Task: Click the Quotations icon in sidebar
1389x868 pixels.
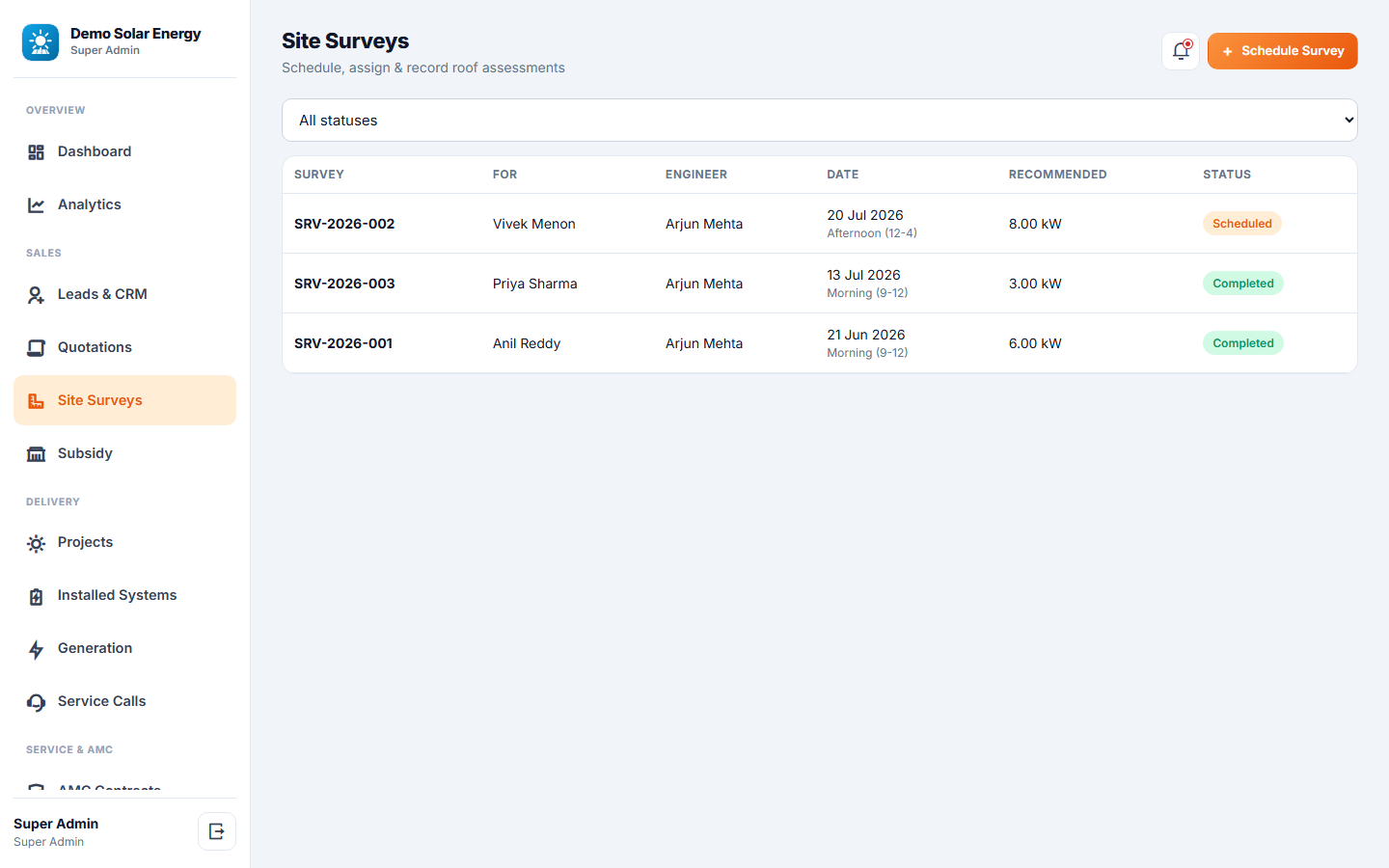Action: (x=36, y=348)
